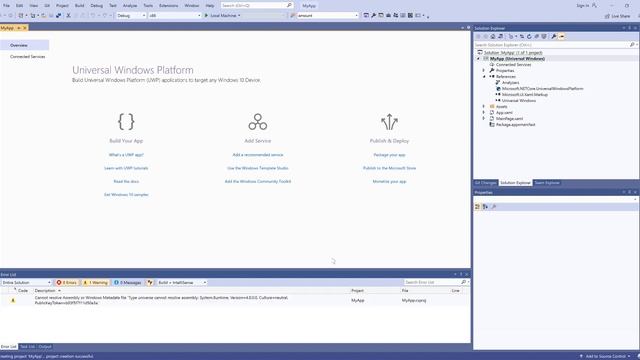Click Switch Views icon in Solution Explorer toolbar
640x360 pixels.
point(500,36)
